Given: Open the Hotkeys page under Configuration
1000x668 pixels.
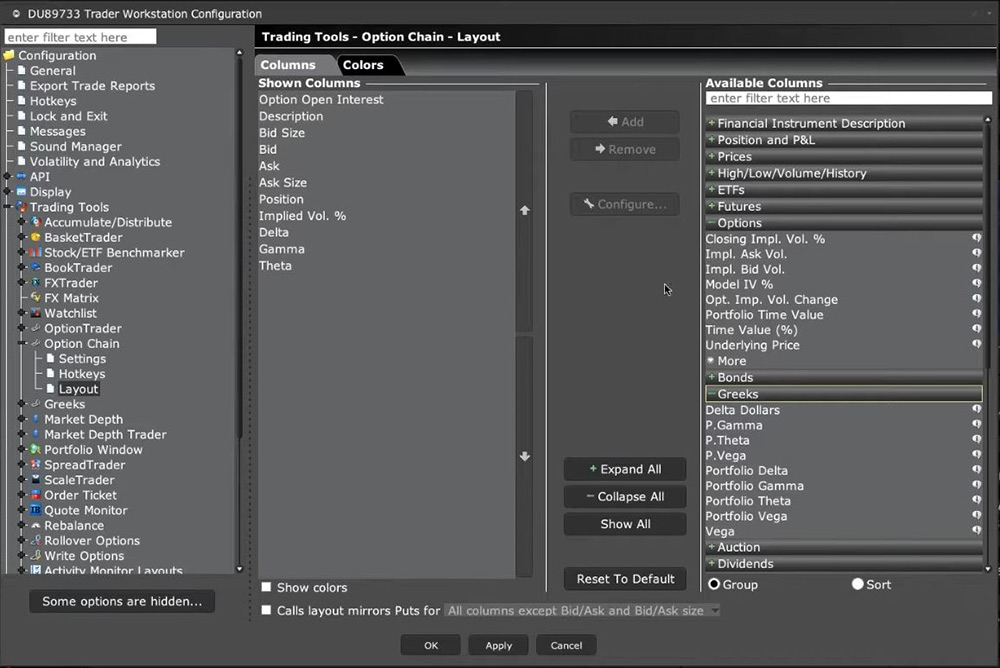Looking at the screenshot, I should 53,101.
